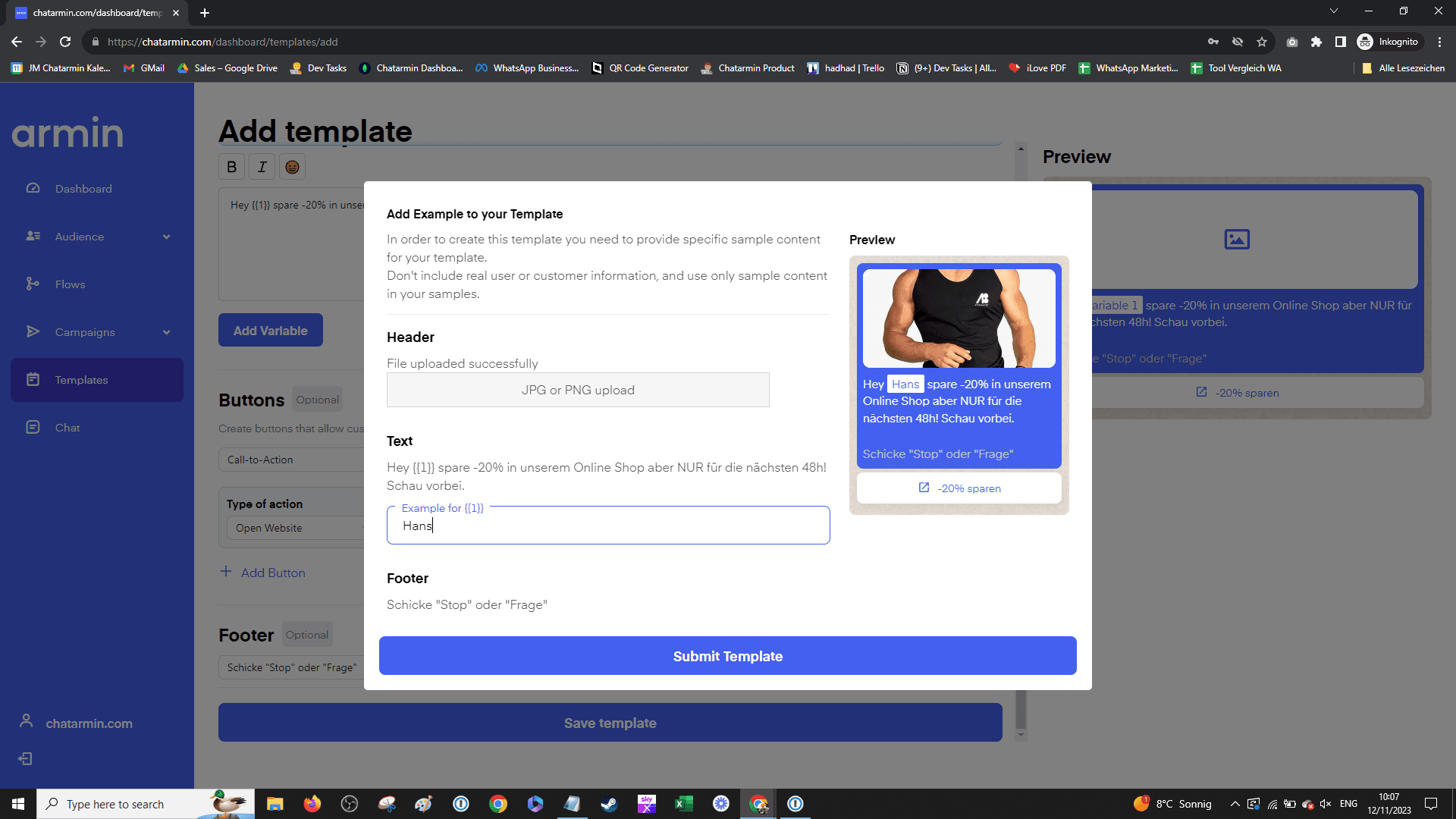This screenshot has height=819, width=1456.
Task: Click the Emoji/reaction icon
Action: 291,167
